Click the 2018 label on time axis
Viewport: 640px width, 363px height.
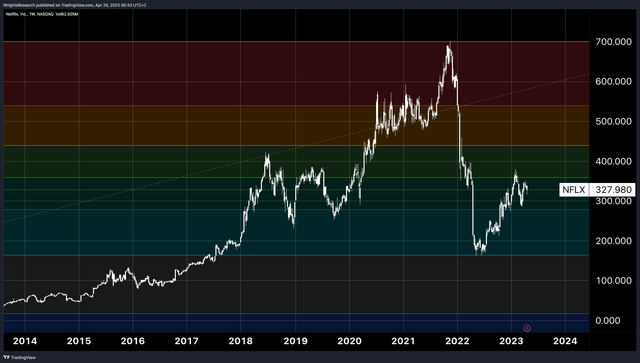coord(241,341)
